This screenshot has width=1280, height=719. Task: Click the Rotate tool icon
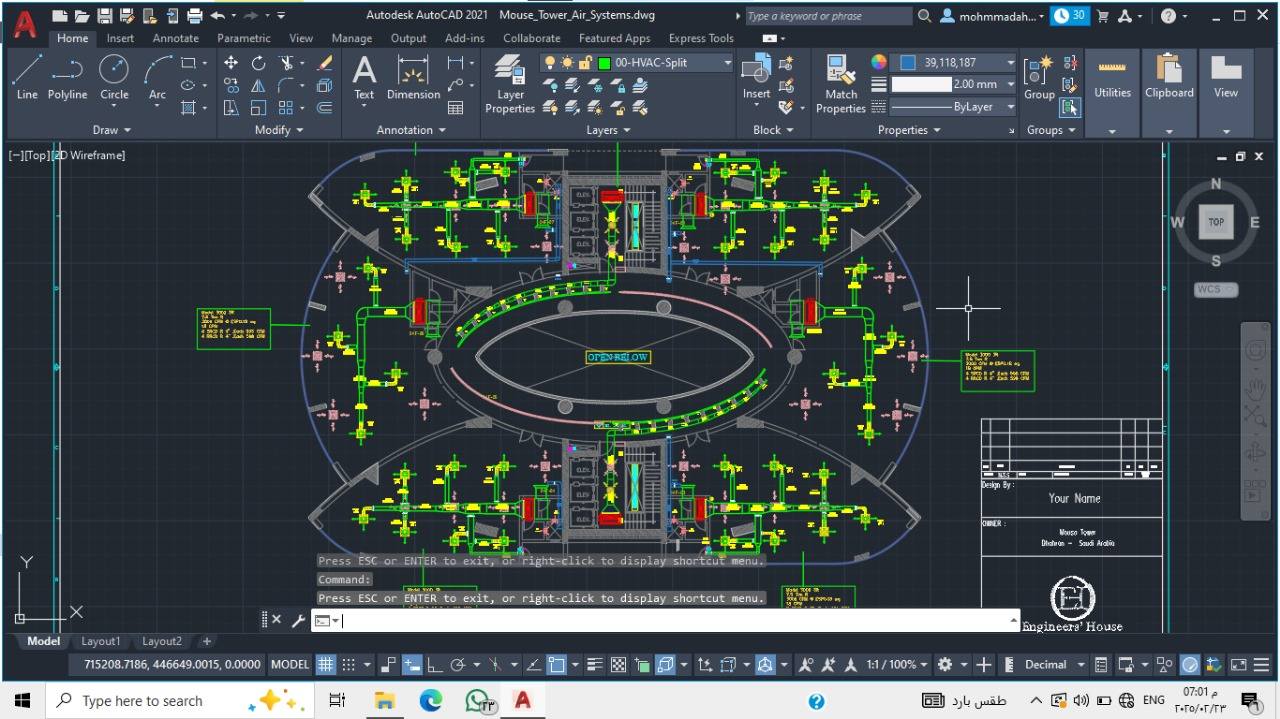point(258,63)
